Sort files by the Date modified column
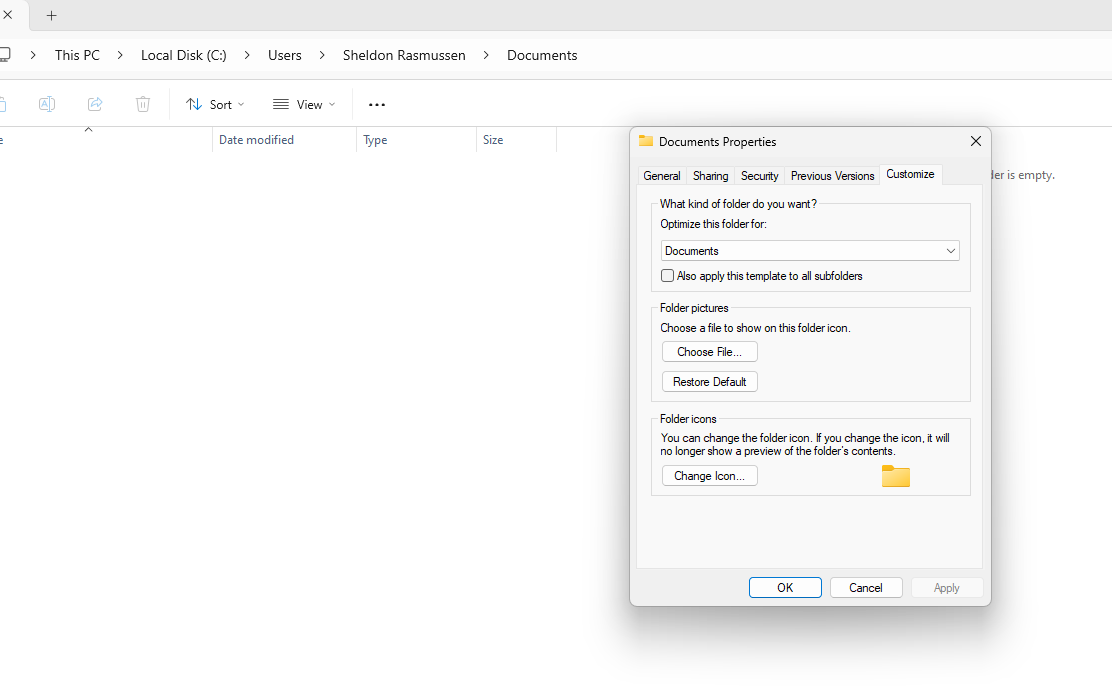The image size is (1112, 692). (257, 139)
